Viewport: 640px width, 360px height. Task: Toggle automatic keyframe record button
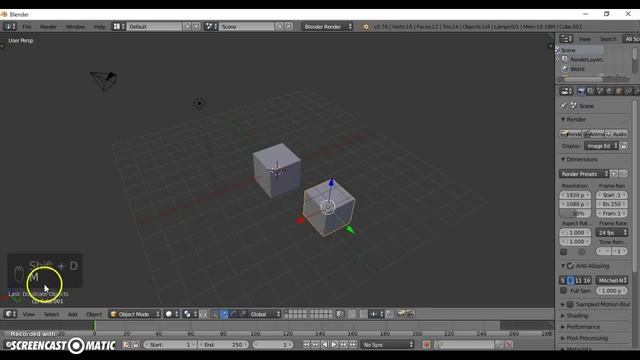[x=427, y=345]
